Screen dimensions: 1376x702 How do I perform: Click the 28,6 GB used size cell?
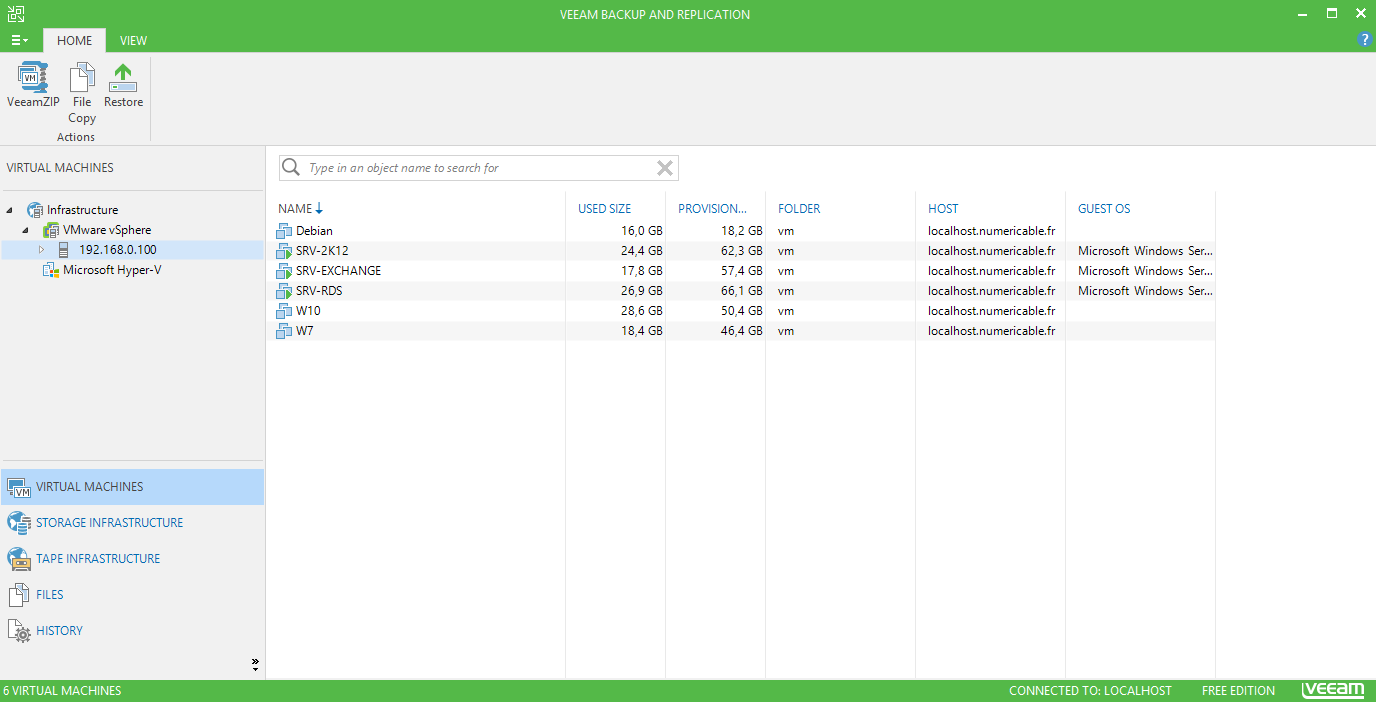pyautogui.click(x=641, y=311)
